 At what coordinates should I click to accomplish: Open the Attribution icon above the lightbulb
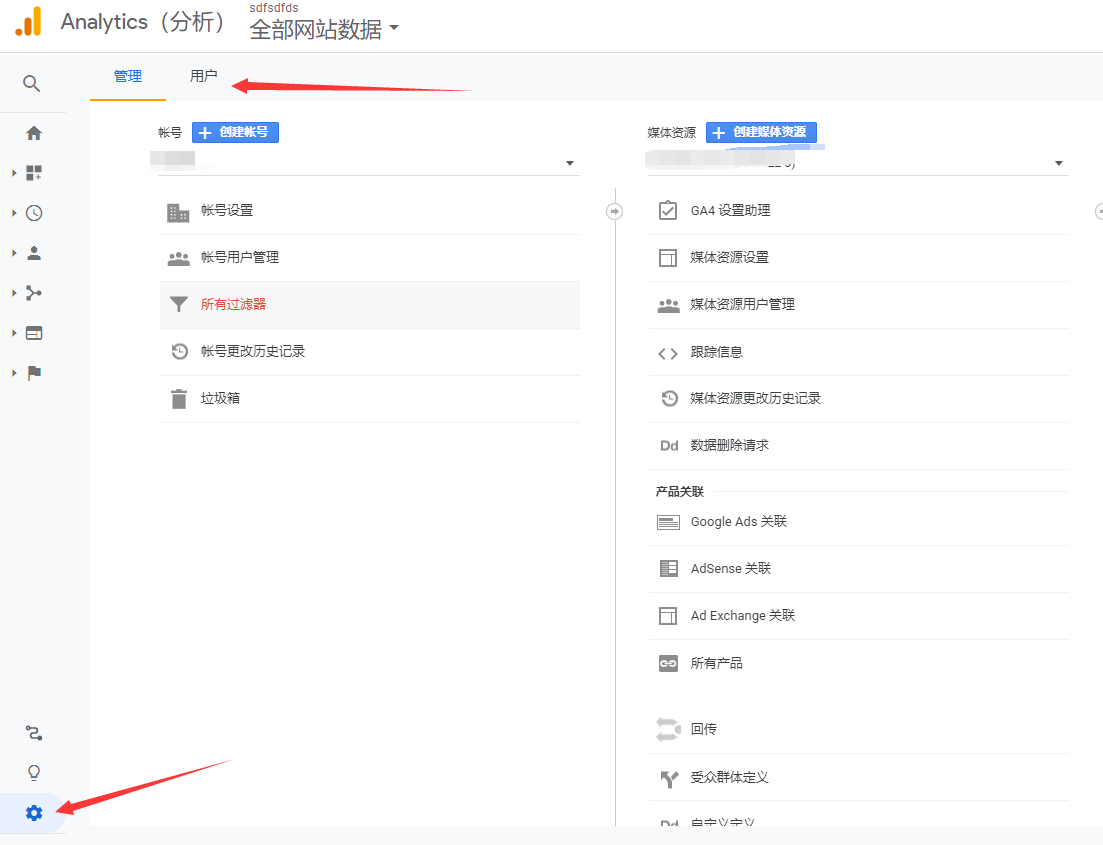(x=34, y=733)
